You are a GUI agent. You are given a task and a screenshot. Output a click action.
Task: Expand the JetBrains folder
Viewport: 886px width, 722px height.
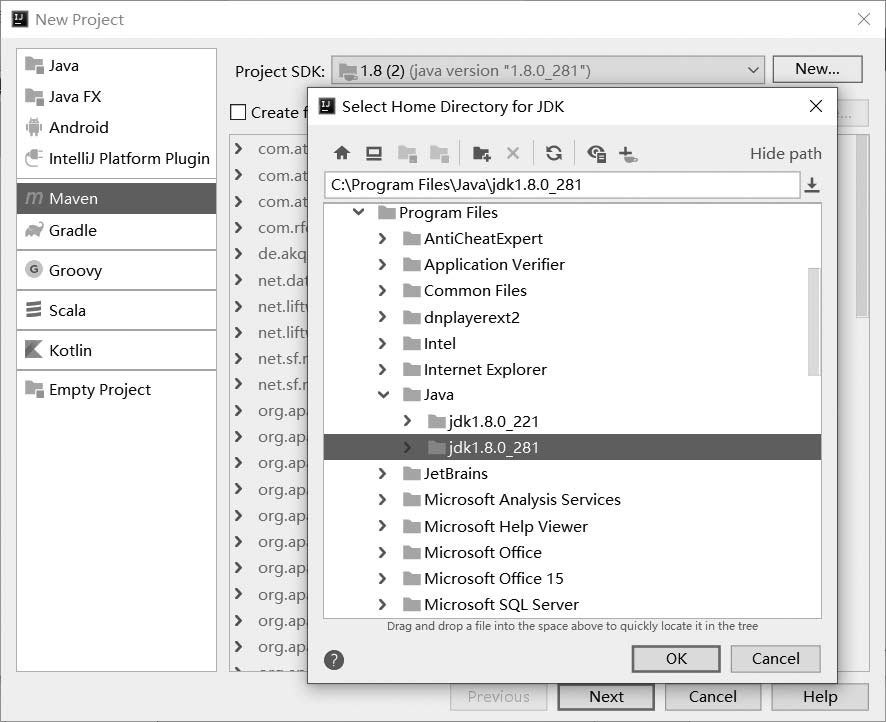383,473
